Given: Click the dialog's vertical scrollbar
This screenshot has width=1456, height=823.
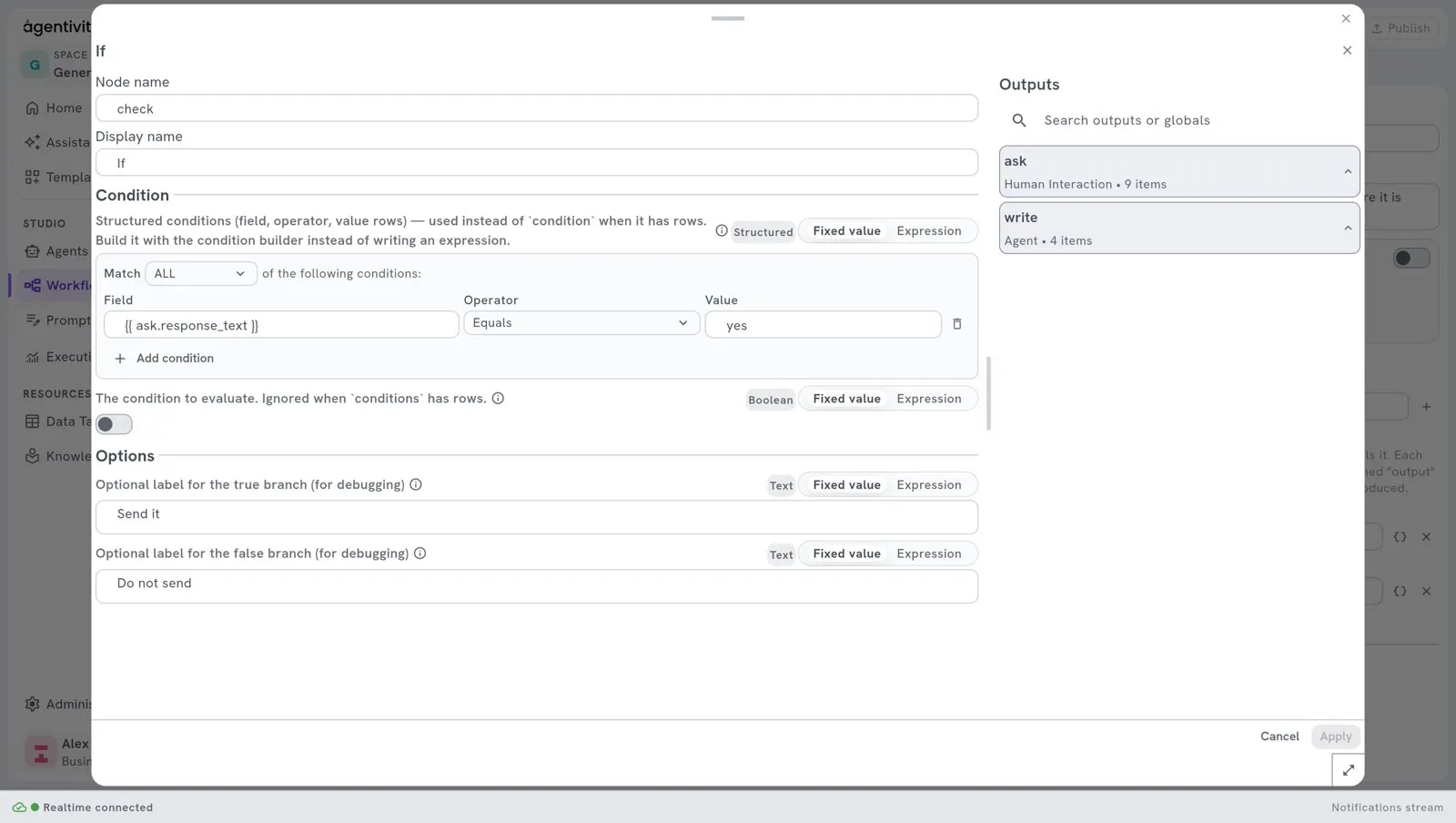Looking at the screenshot, I should (988, 393).
